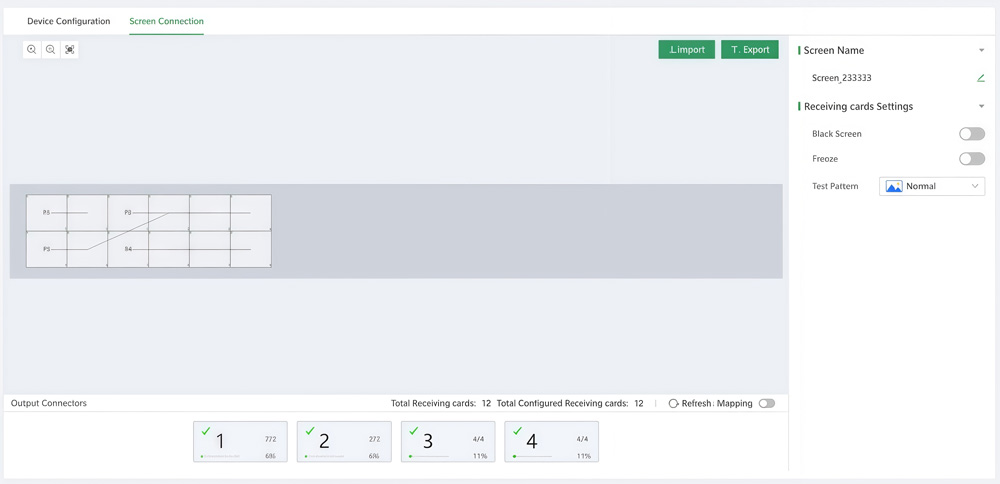The width and height of the screenshot is (1000, 484).
Task: Click the green checkmark on connector 4
Action: [x=517, y=431]
